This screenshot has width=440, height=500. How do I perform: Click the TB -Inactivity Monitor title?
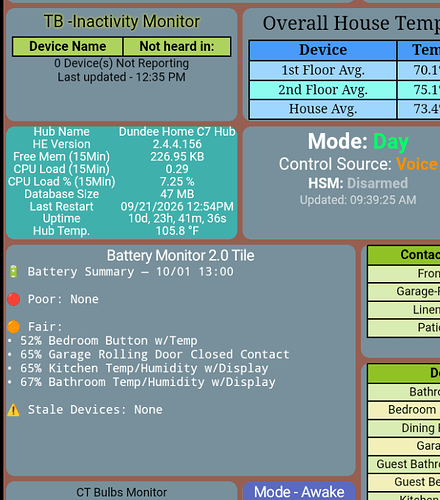pos(122,22)
